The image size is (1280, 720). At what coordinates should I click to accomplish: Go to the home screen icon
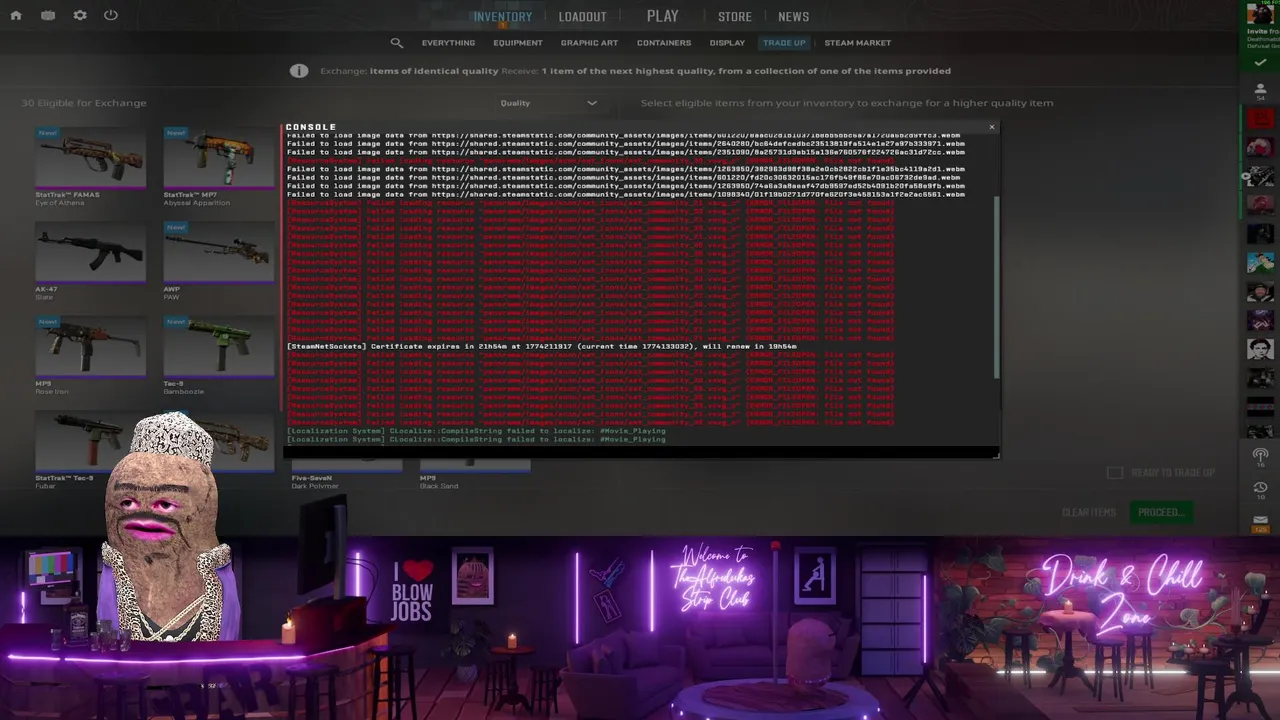pos(16,15)
